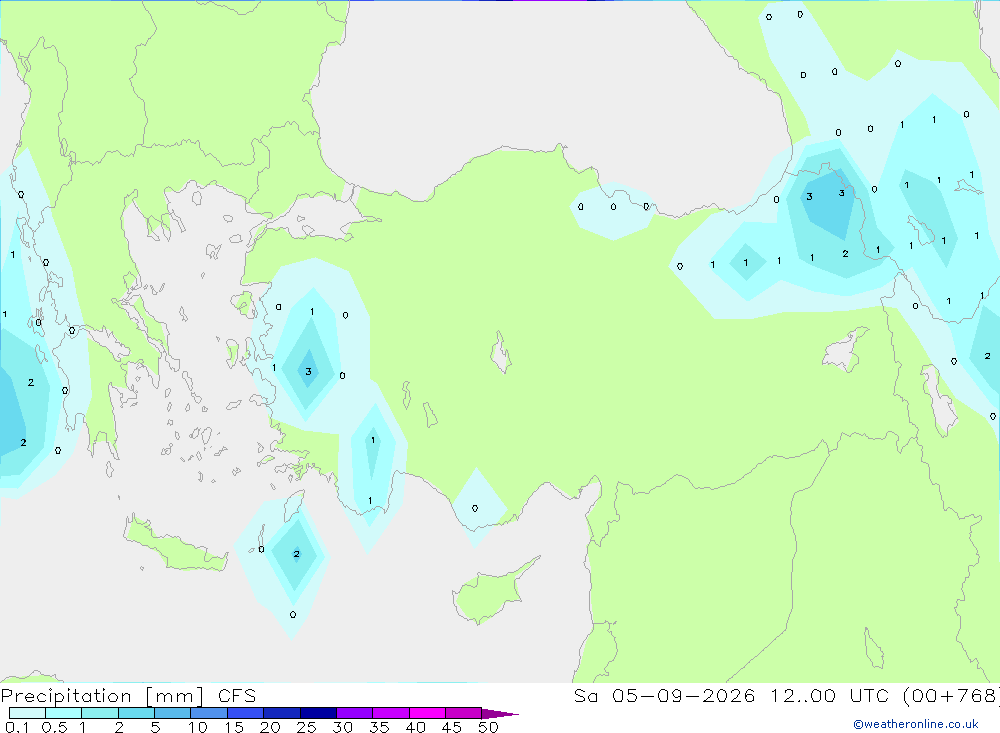Click the 'Sa 05-09-2026 12..00 UTC (00+768)' timestamp

[786, 696]
